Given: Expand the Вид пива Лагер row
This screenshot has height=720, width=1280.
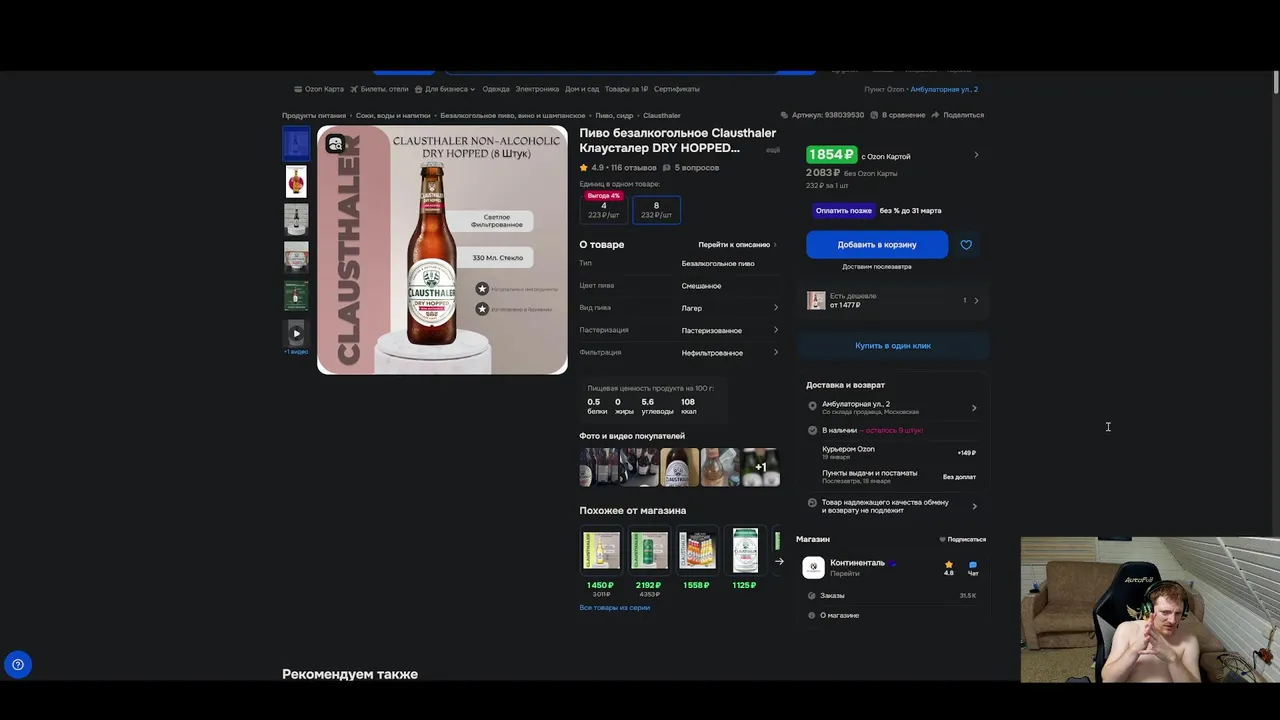Looking at the screenshot, I should 678,308.
